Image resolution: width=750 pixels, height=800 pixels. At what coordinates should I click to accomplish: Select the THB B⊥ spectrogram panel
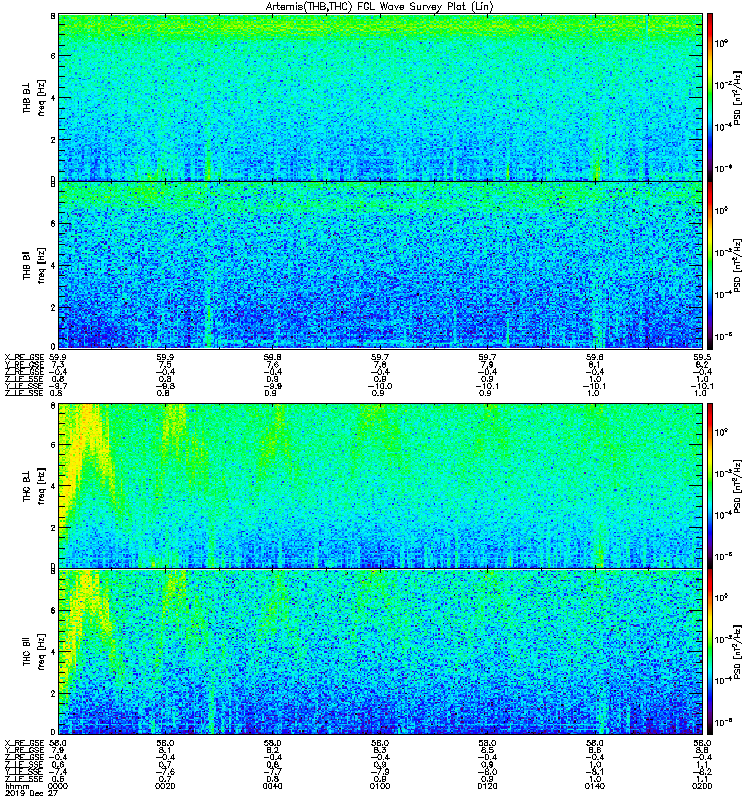click(380, 97)
